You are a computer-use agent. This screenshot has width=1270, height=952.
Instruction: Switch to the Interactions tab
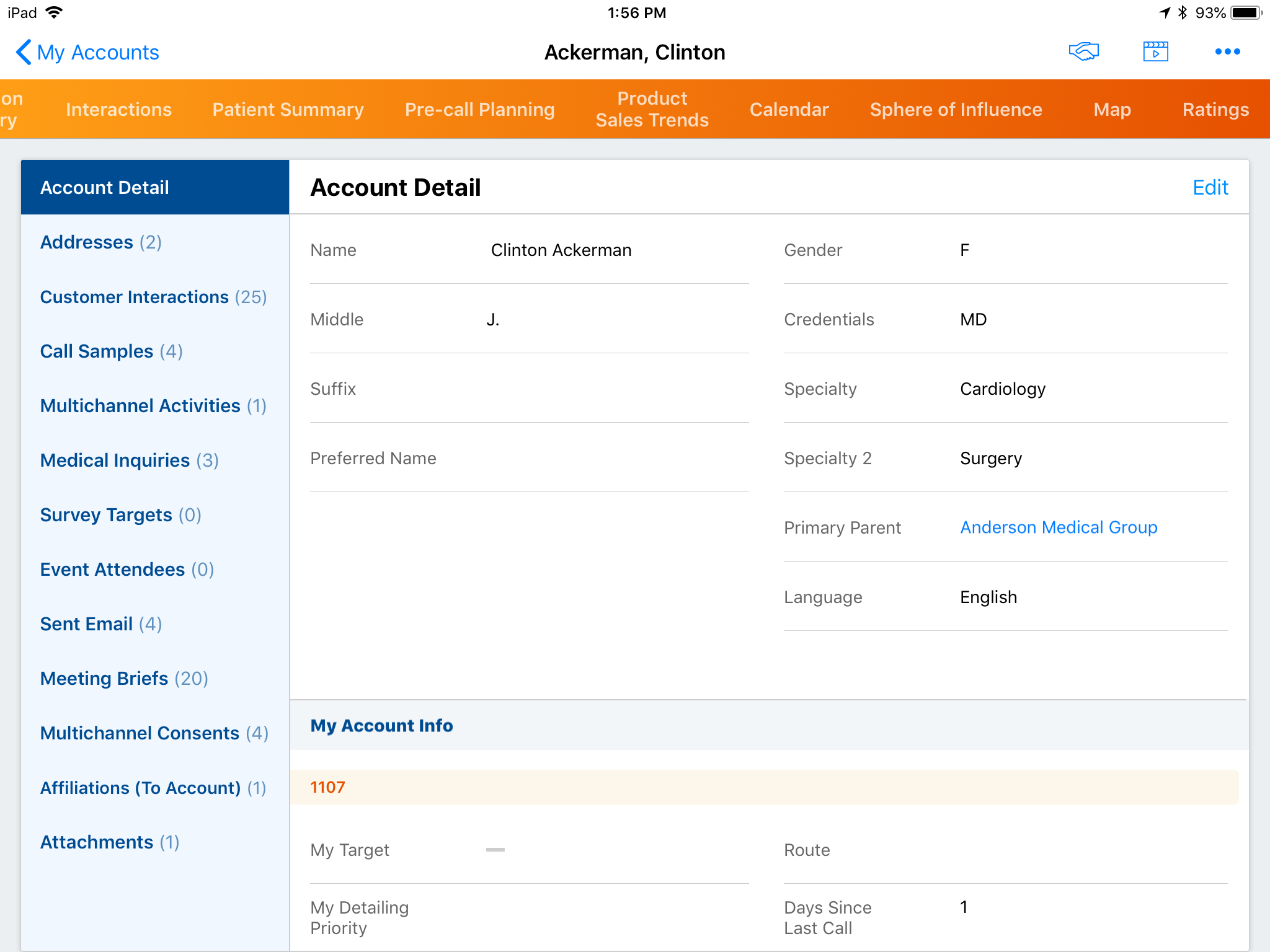pos(118,110)
